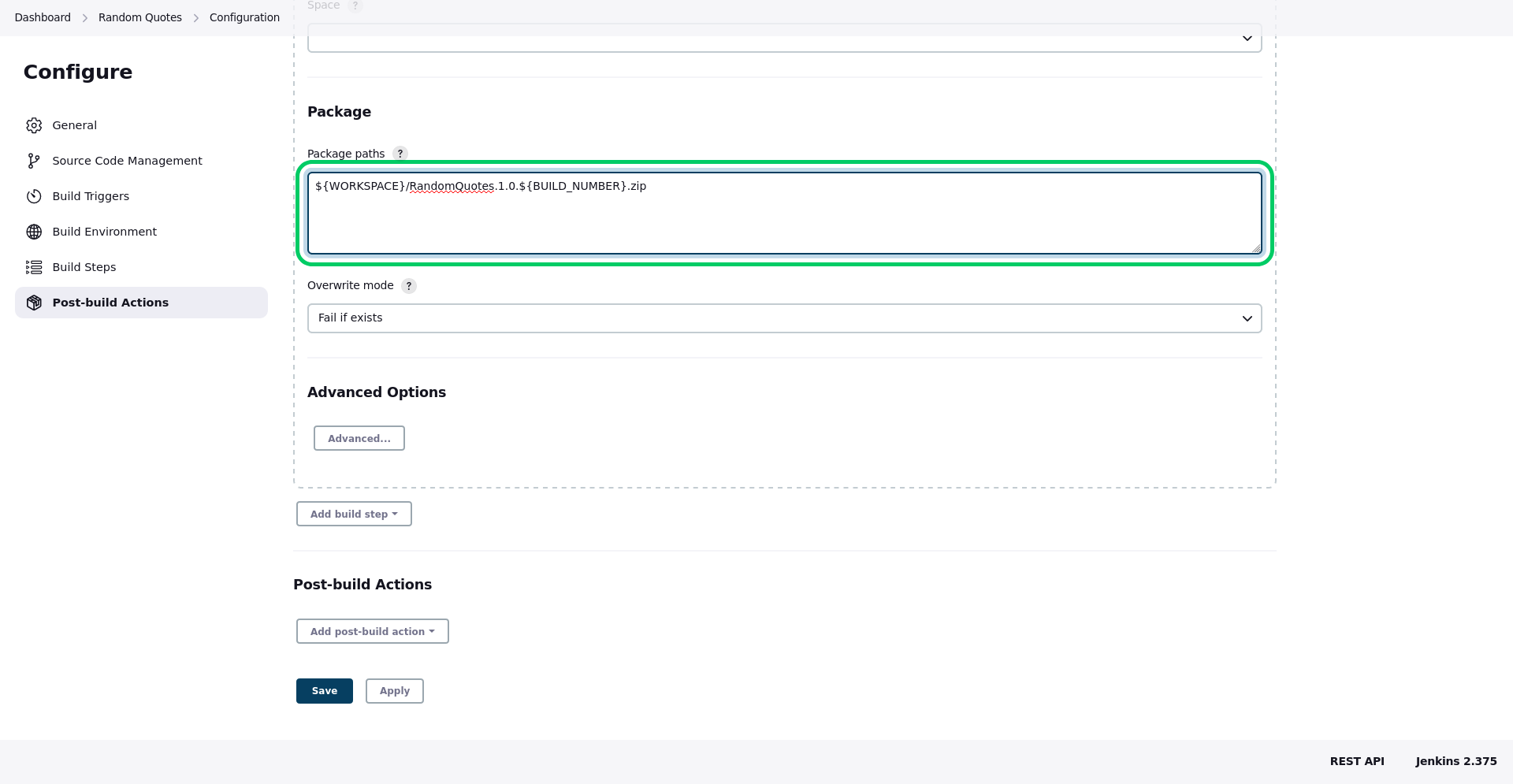Click the Advanced Options heading

(377, 392)
